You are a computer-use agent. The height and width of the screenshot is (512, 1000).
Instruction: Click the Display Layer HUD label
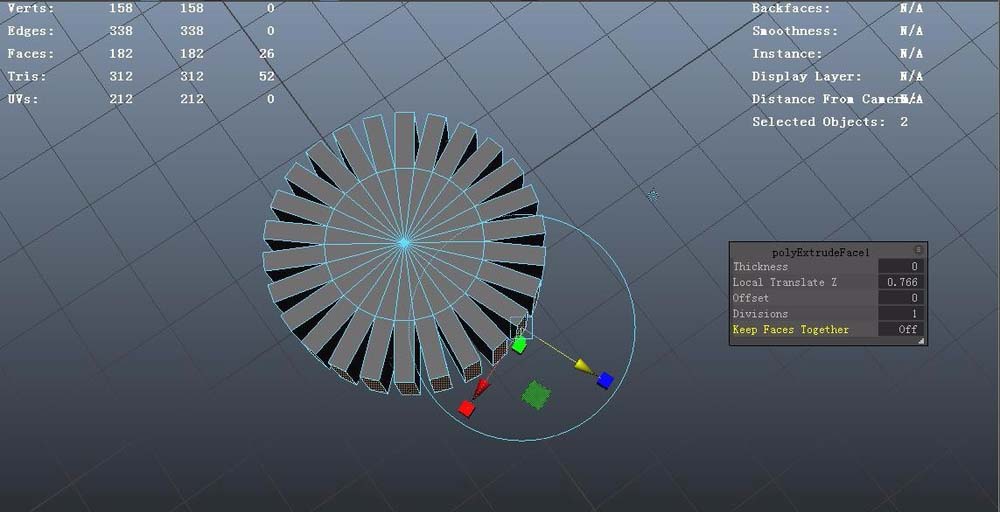point(807,76)
